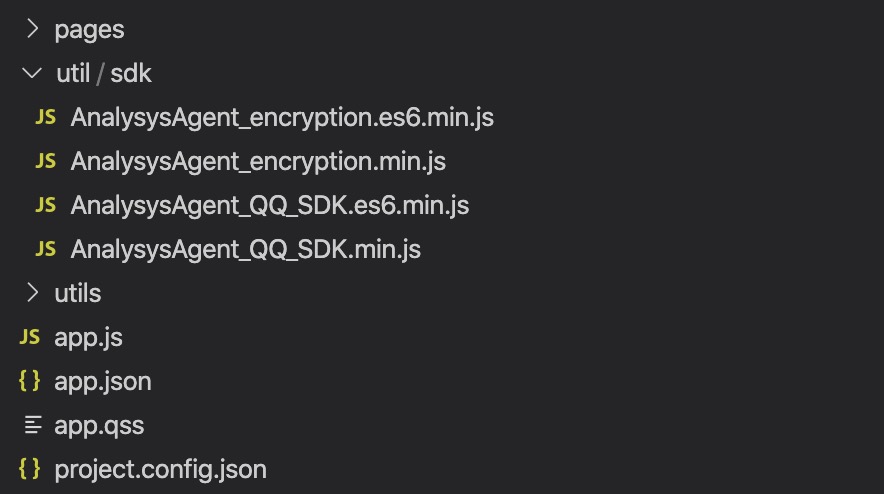This screenshot has width=884, height=494.
Task: Click JS icon beside AnalysysAgent_encryption.min.js
Action: tap(46, 161)
